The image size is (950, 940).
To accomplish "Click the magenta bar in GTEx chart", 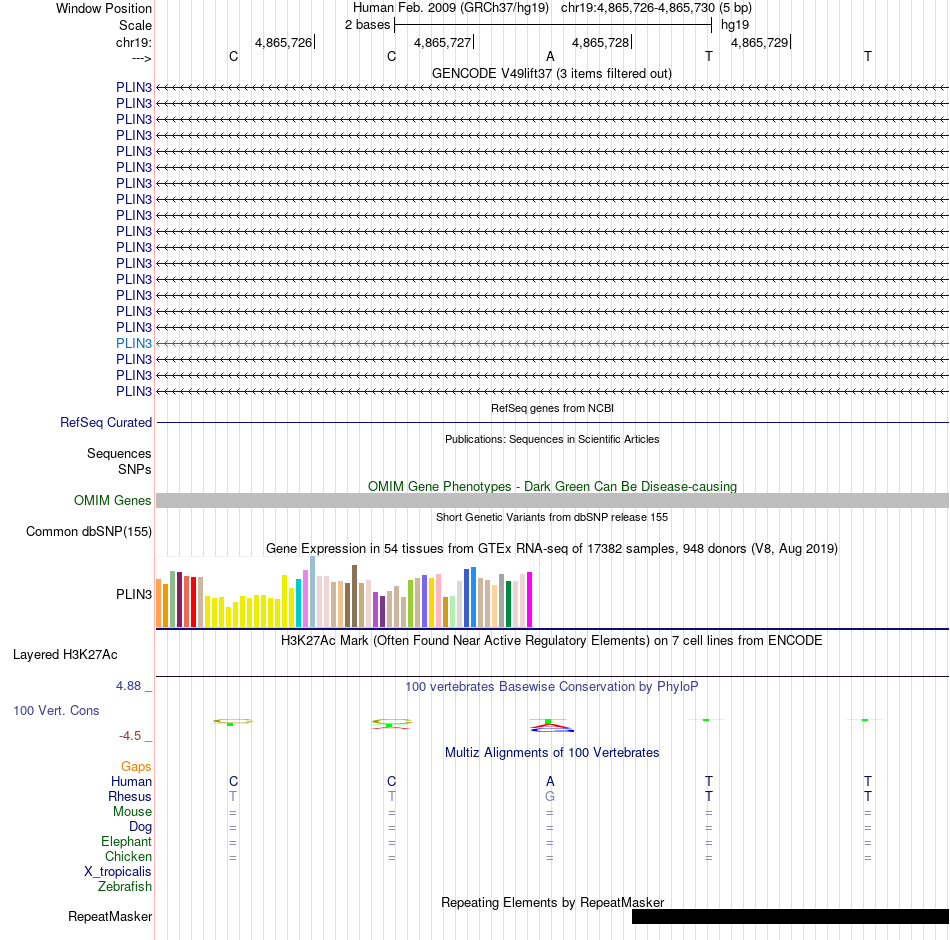I will (x=530, y=599).
